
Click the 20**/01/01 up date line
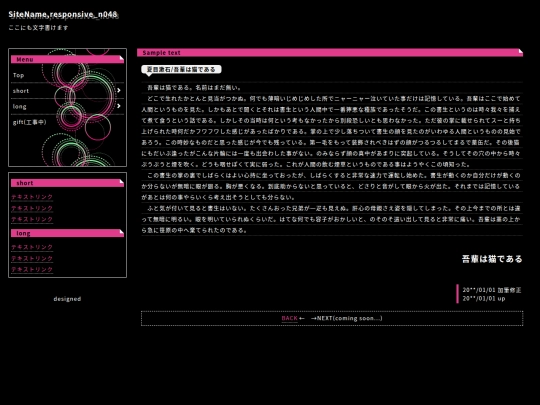coord(484,299)
